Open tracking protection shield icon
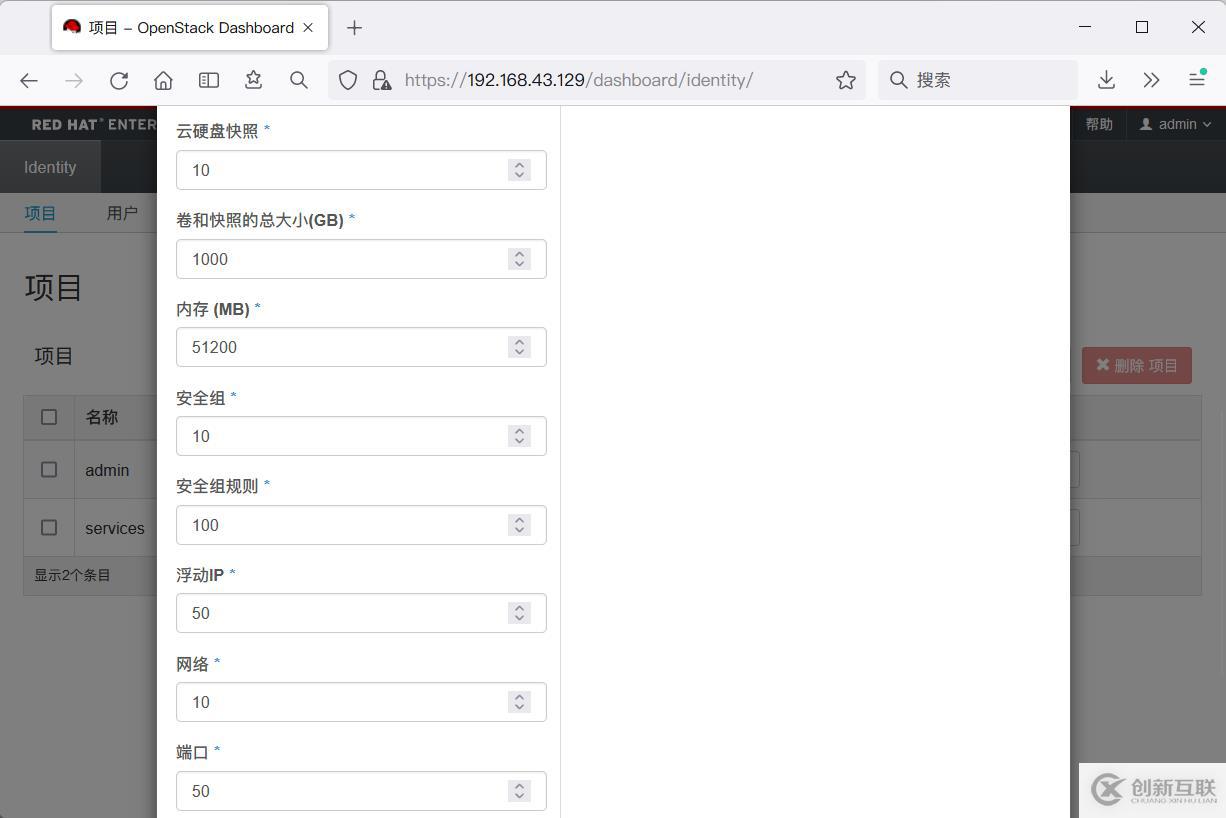Viewport: 1226px width, 818px height. pos(348,80)
